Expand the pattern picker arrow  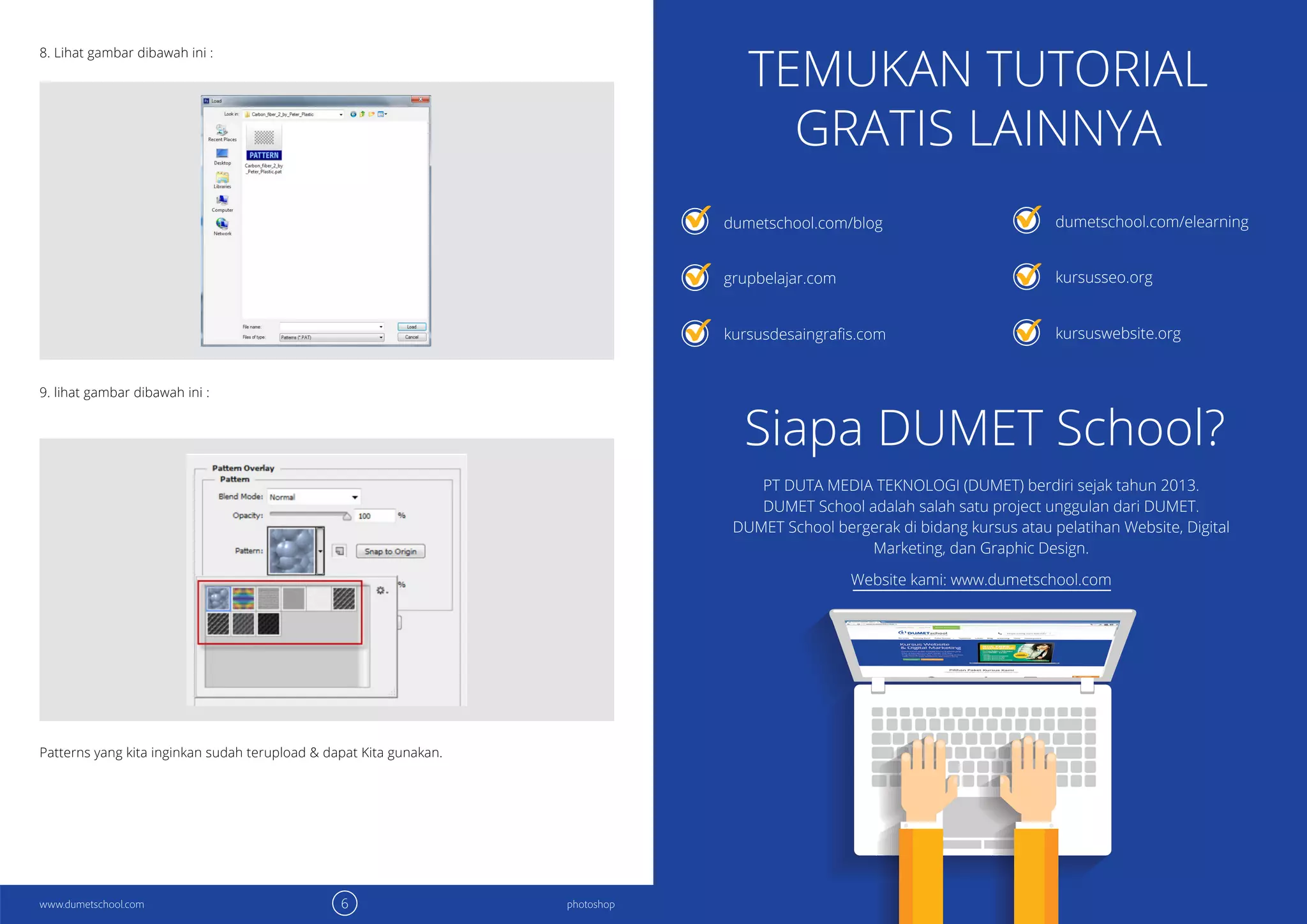tap(320, 551)
